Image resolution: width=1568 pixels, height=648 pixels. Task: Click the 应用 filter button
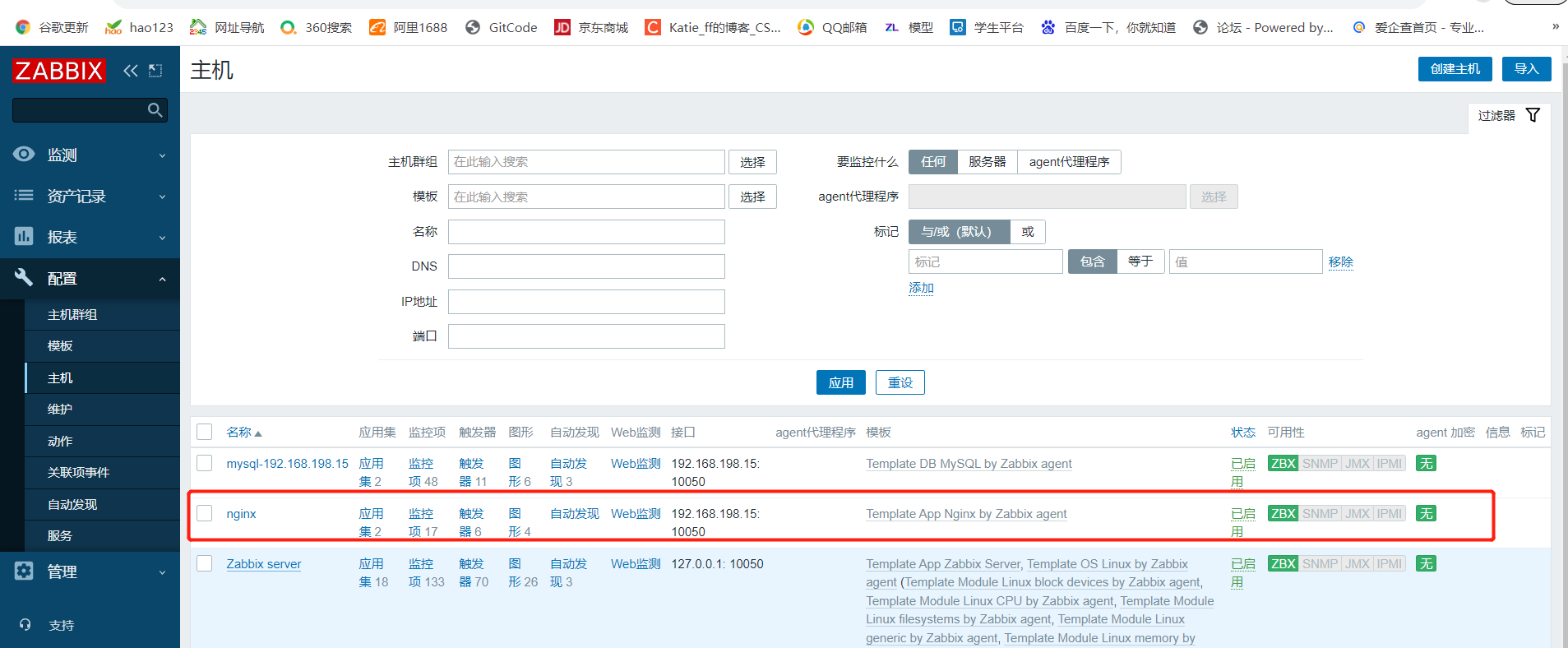(841, 382)
